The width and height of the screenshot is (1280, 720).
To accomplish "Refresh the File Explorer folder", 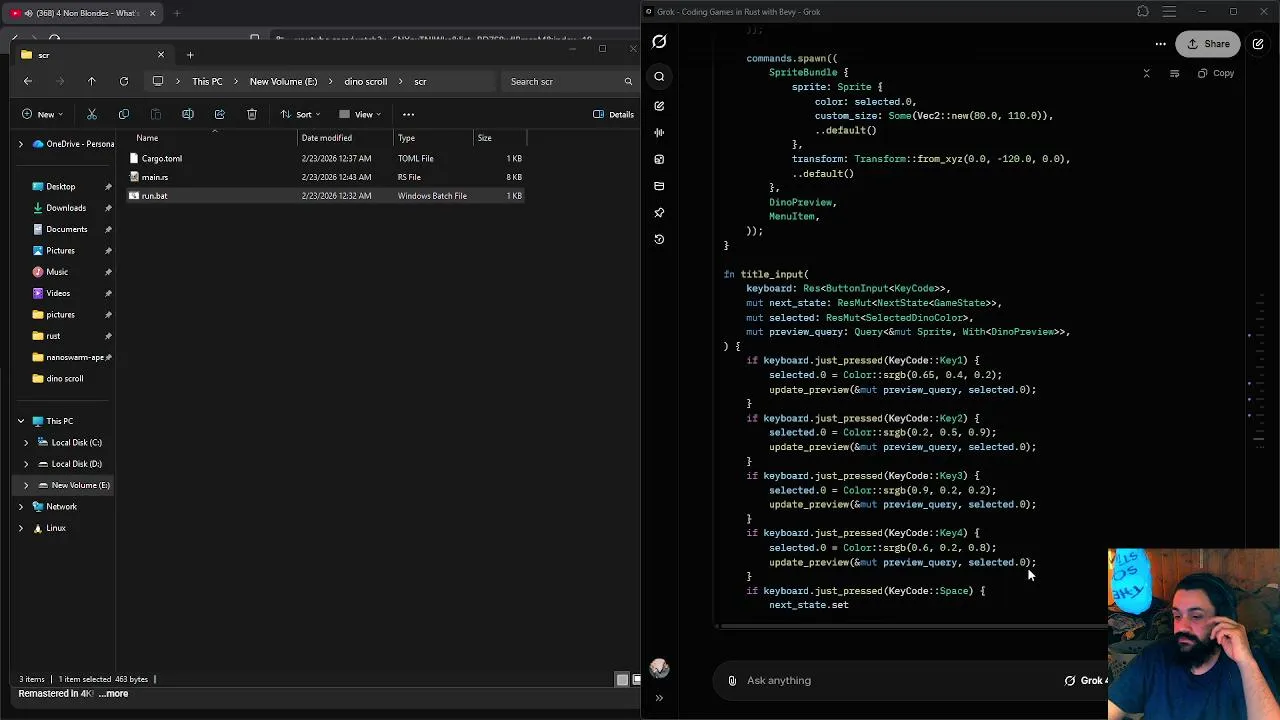I will (x=123, y=82).
